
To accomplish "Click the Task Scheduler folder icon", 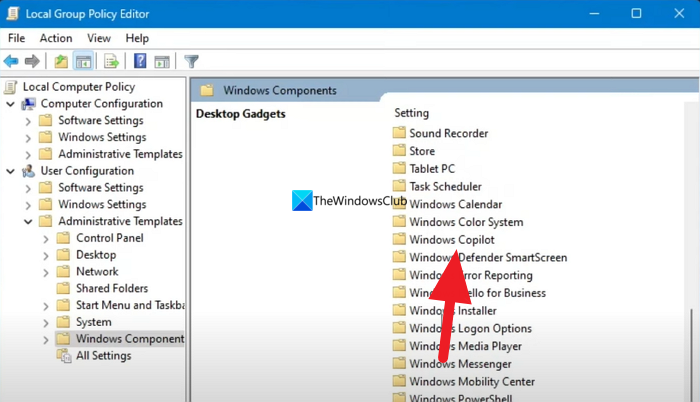I will pyautogui.click(x=399, y=186).
